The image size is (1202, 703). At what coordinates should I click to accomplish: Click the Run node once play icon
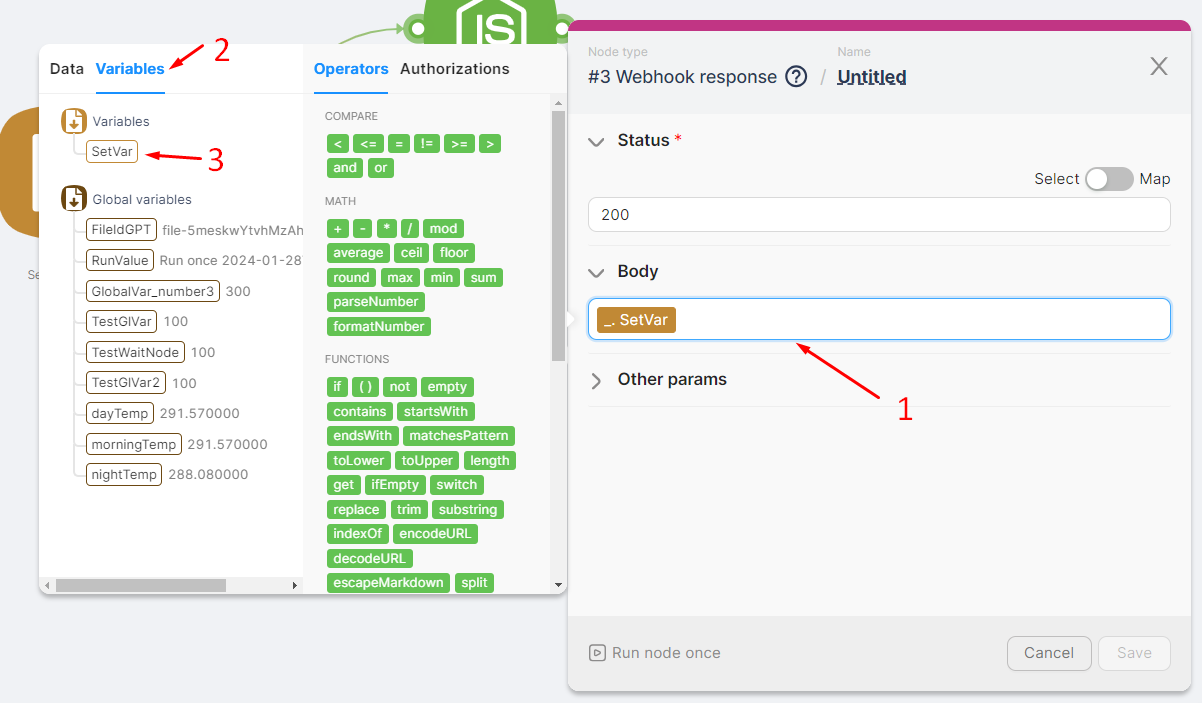click(x=597, y=653)
